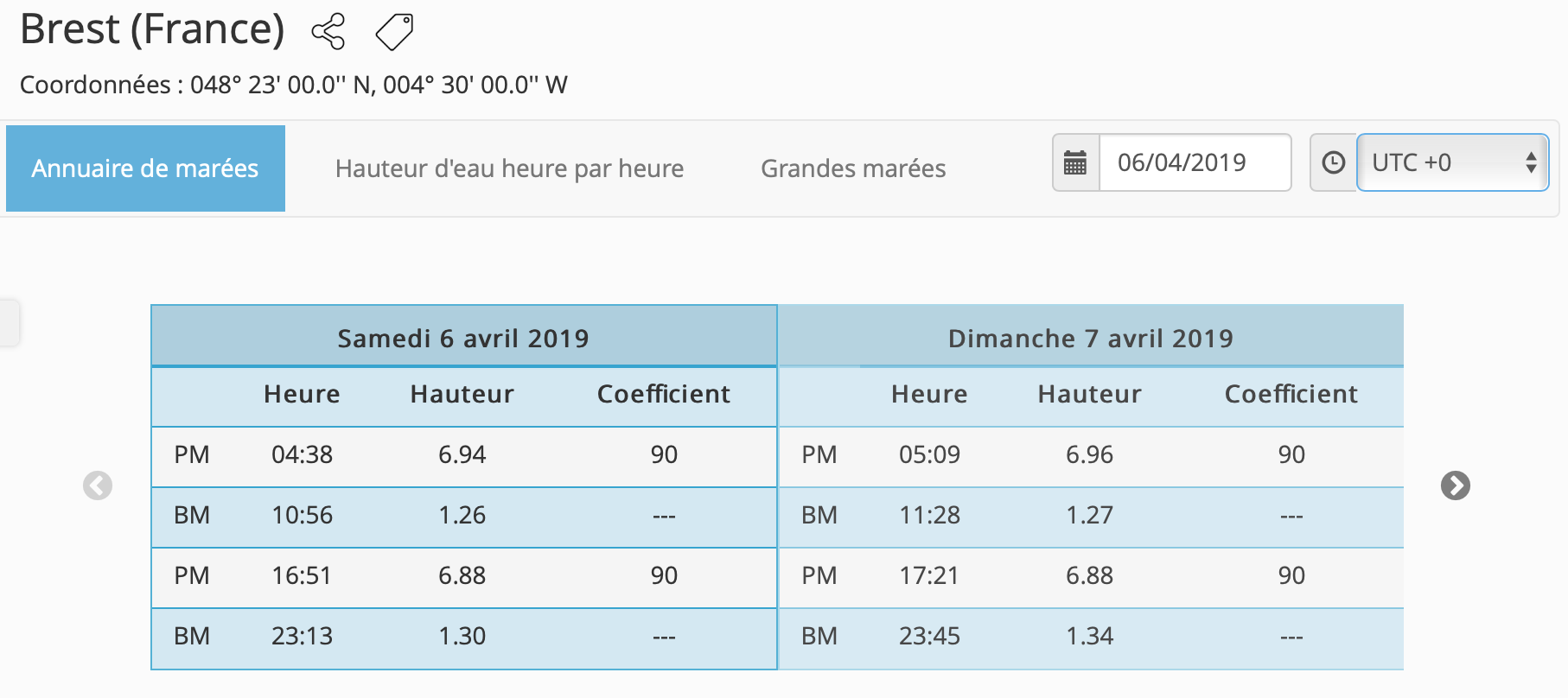Click the 10:56 low tide row on Saturday
Image resolution: width=1568 pixels, height=698 pixels.
[x=463, y=516]
